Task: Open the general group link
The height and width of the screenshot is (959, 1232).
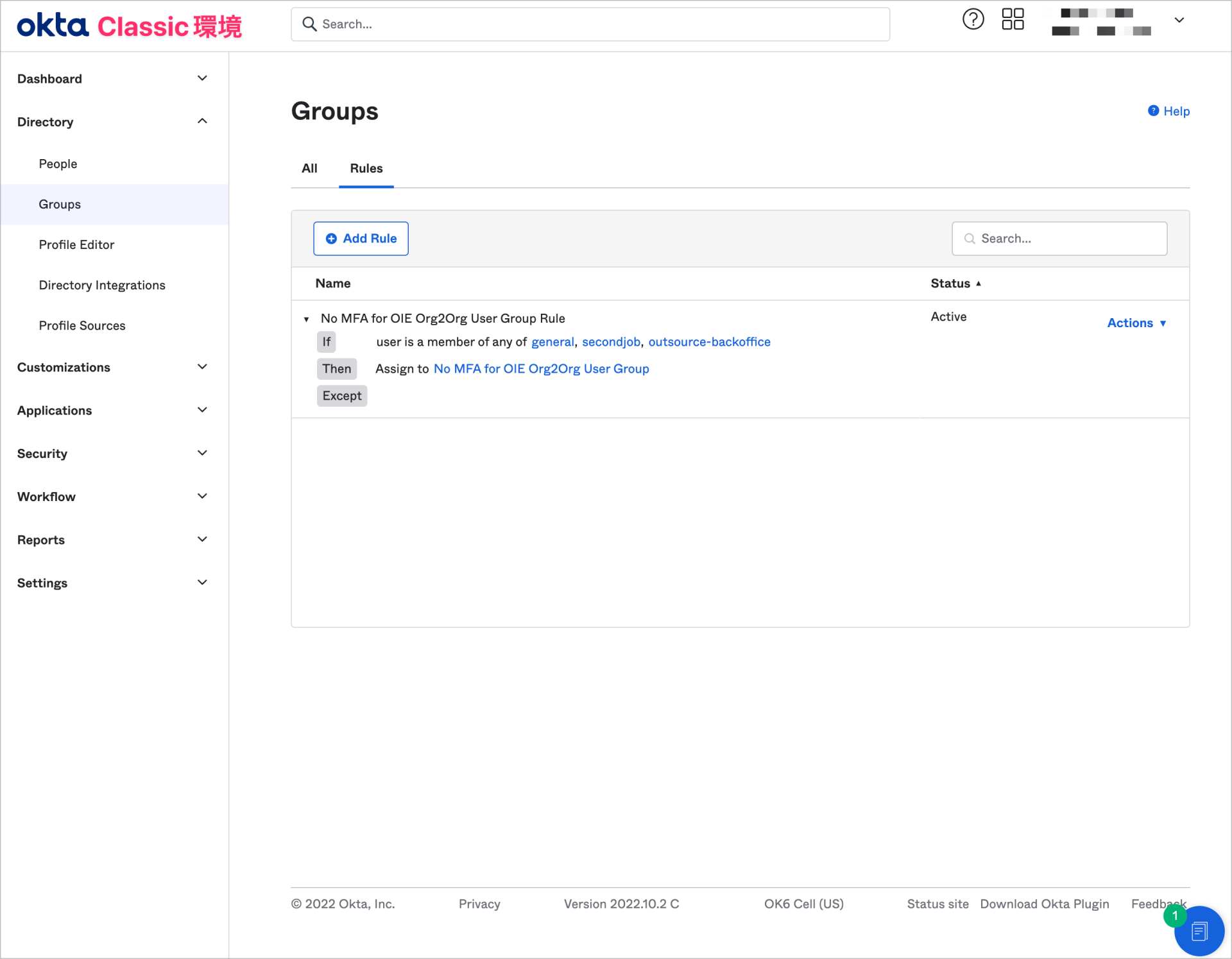Action: [x=552, y=342]
